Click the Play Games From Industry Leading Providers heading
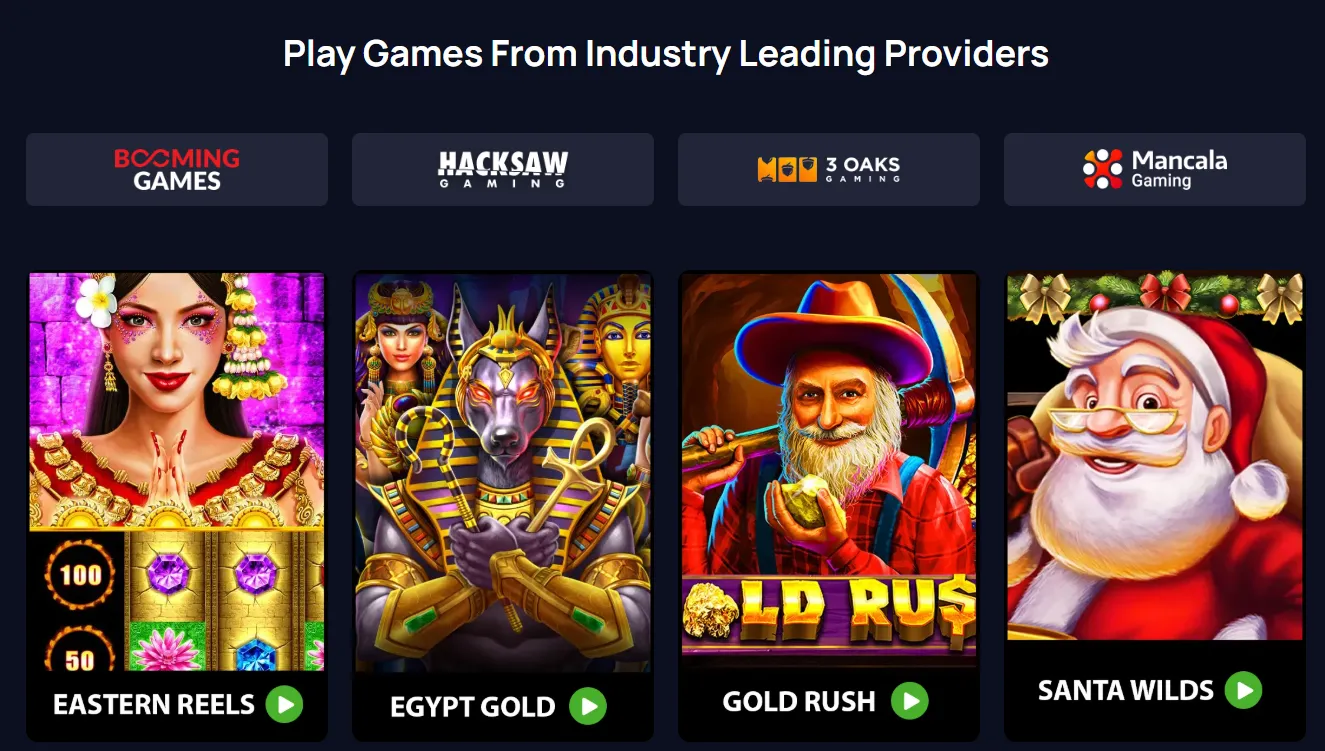 click(x=666, y=53)
